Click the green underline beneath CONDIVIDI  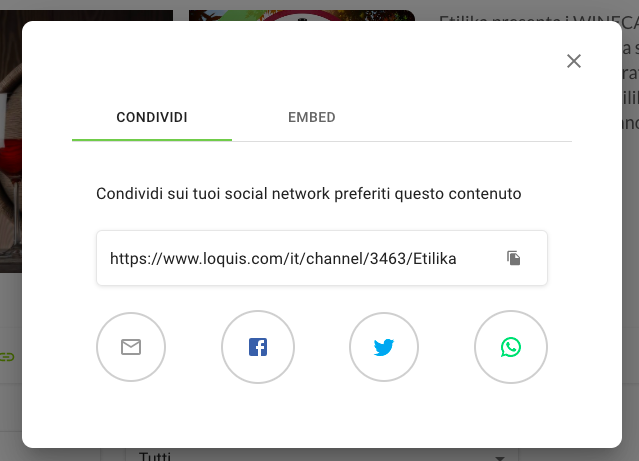pyautogui.click(x=152, y=140)
